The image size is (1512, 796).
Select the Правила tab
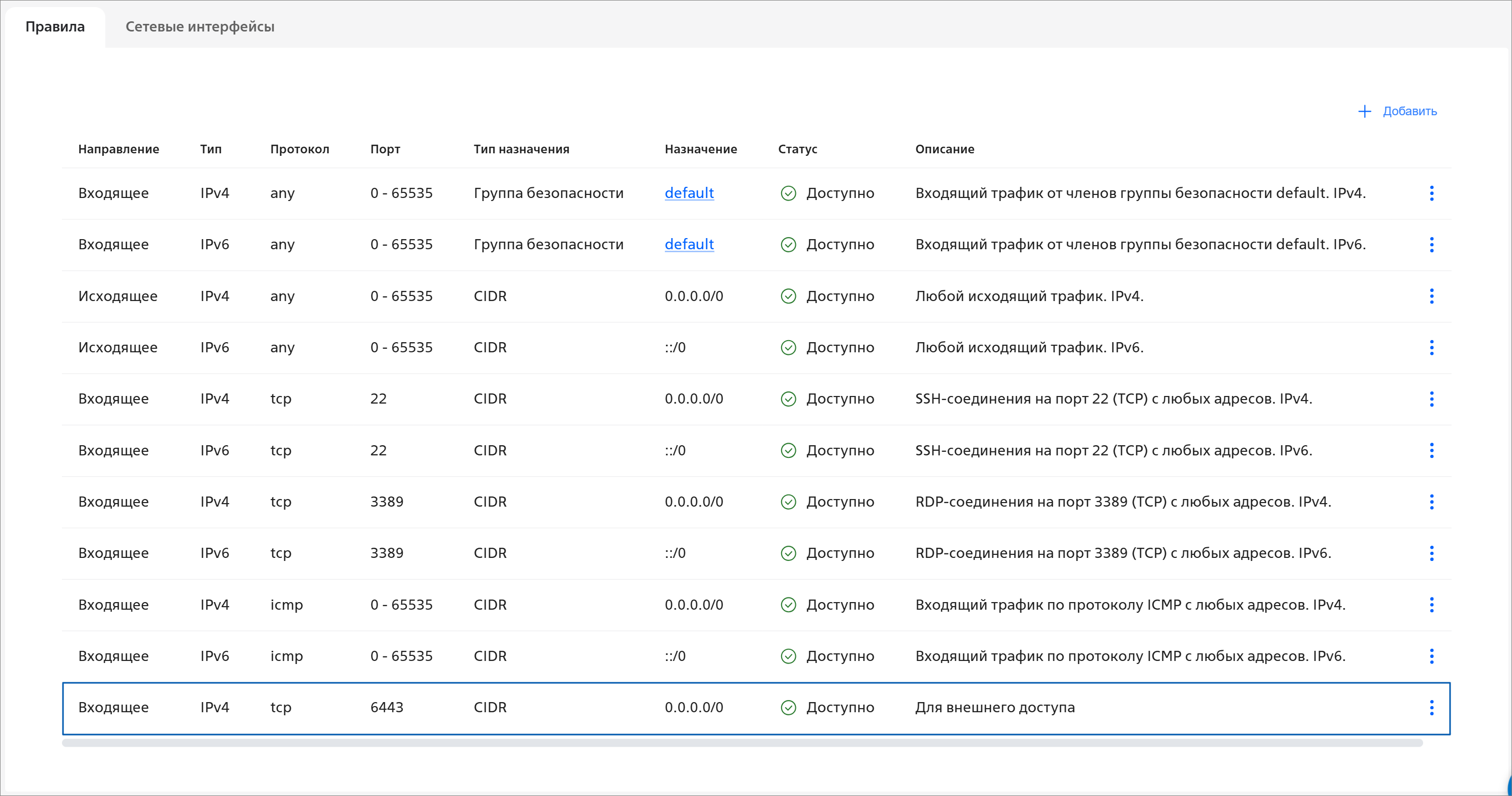pyautogui.click(x=55, y=26)
